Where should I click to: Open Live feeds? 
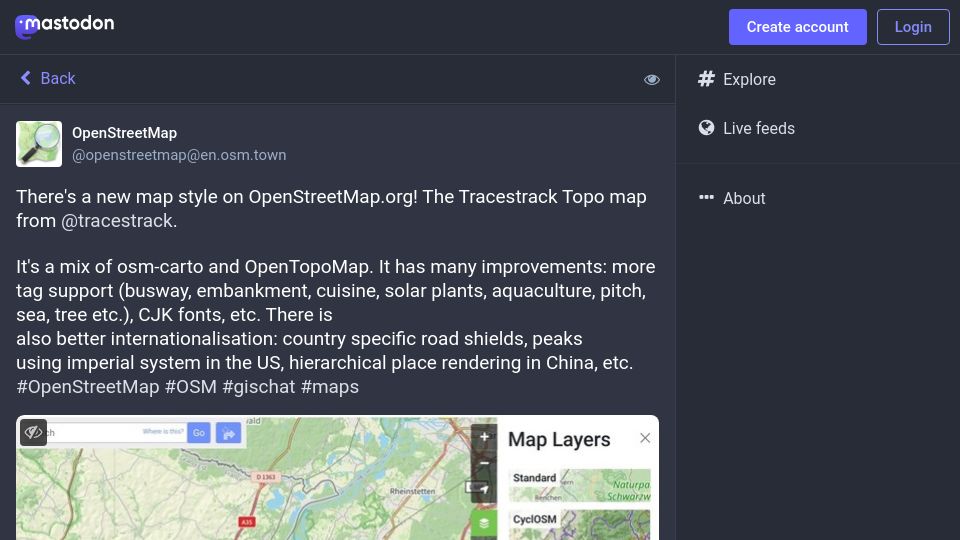[x=746, y=128]
